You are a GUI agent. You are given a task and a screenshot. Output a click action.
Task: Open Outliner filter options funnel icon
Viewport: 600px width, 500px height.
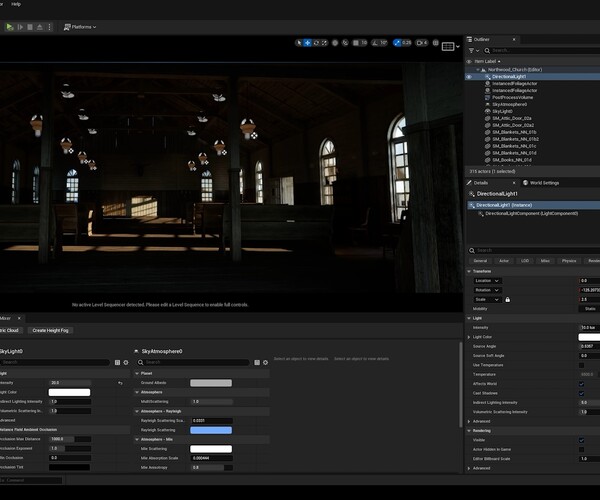pyautogui.click(x=474, y=50)
